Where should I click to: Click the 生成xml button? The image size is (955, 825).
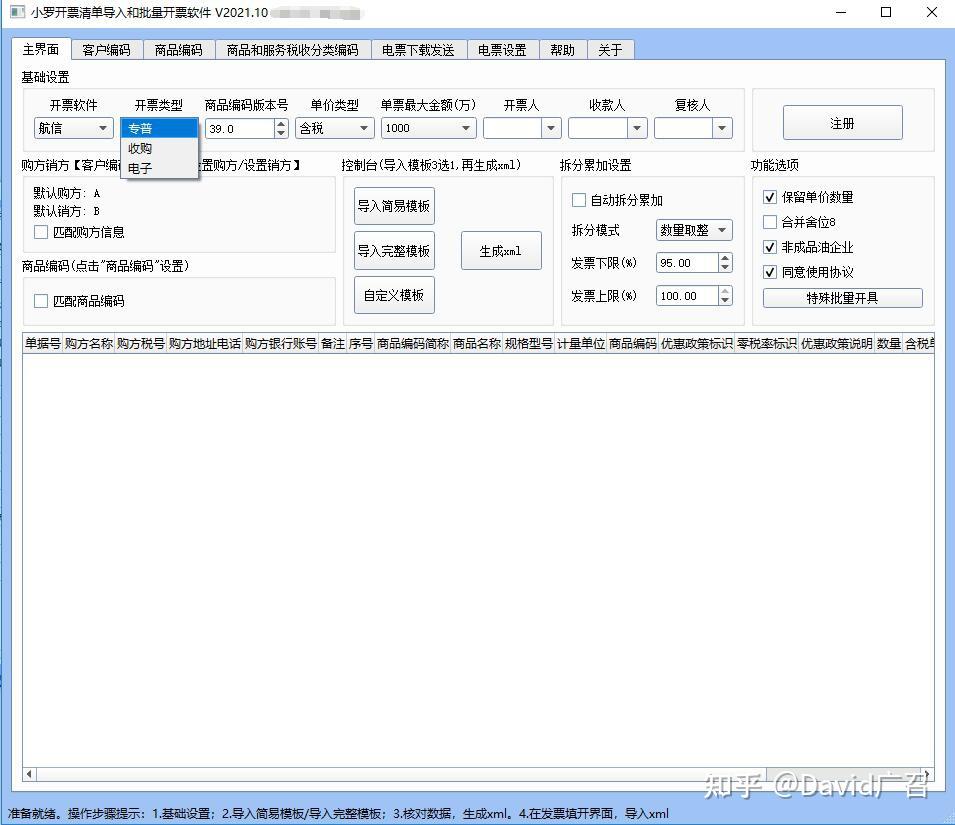pyautogui.click(x=501, y=250)
